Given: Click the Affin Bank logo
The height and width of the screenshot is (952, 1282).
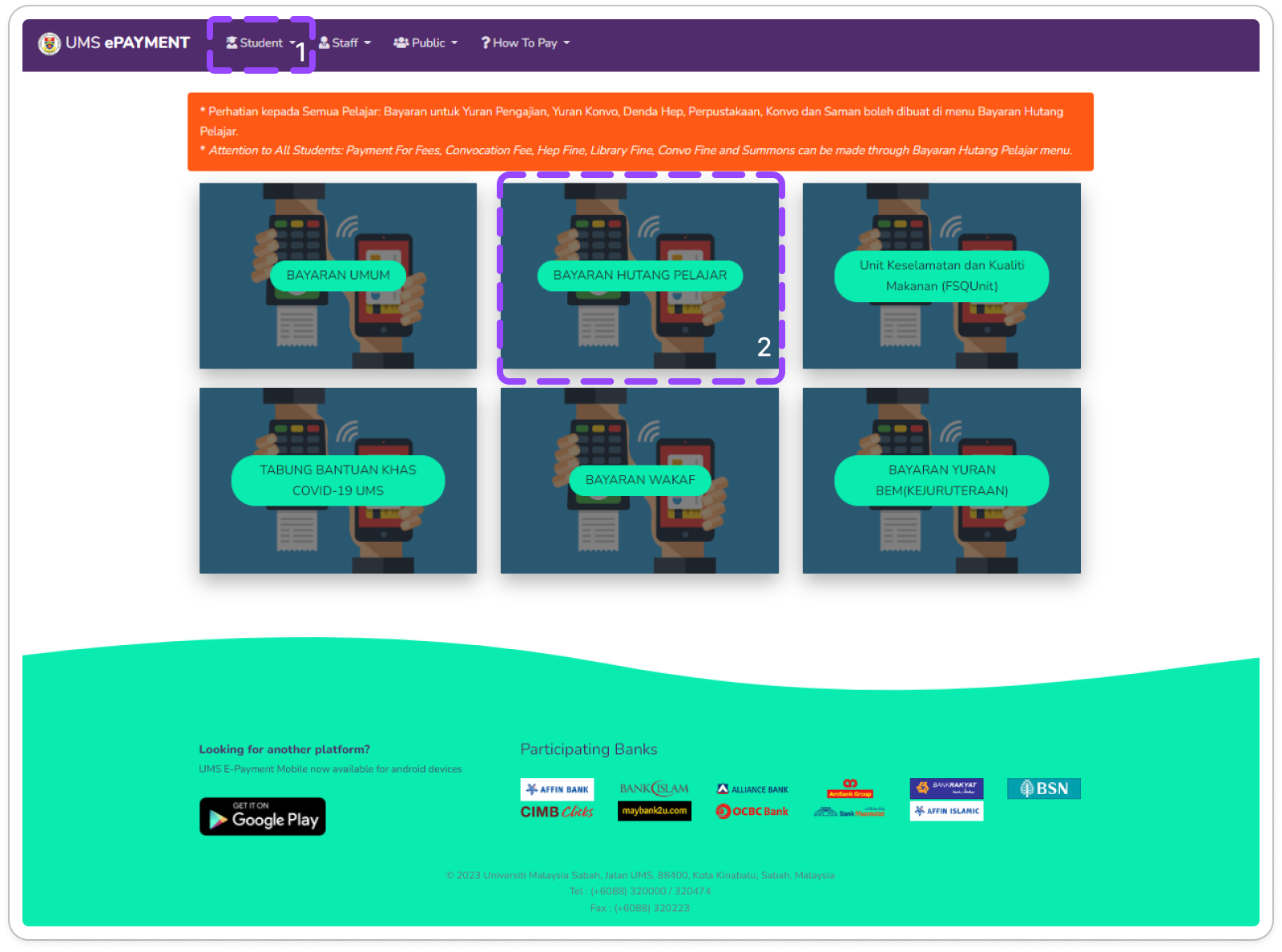Looking at the screenshot, I should pos(557,789).
